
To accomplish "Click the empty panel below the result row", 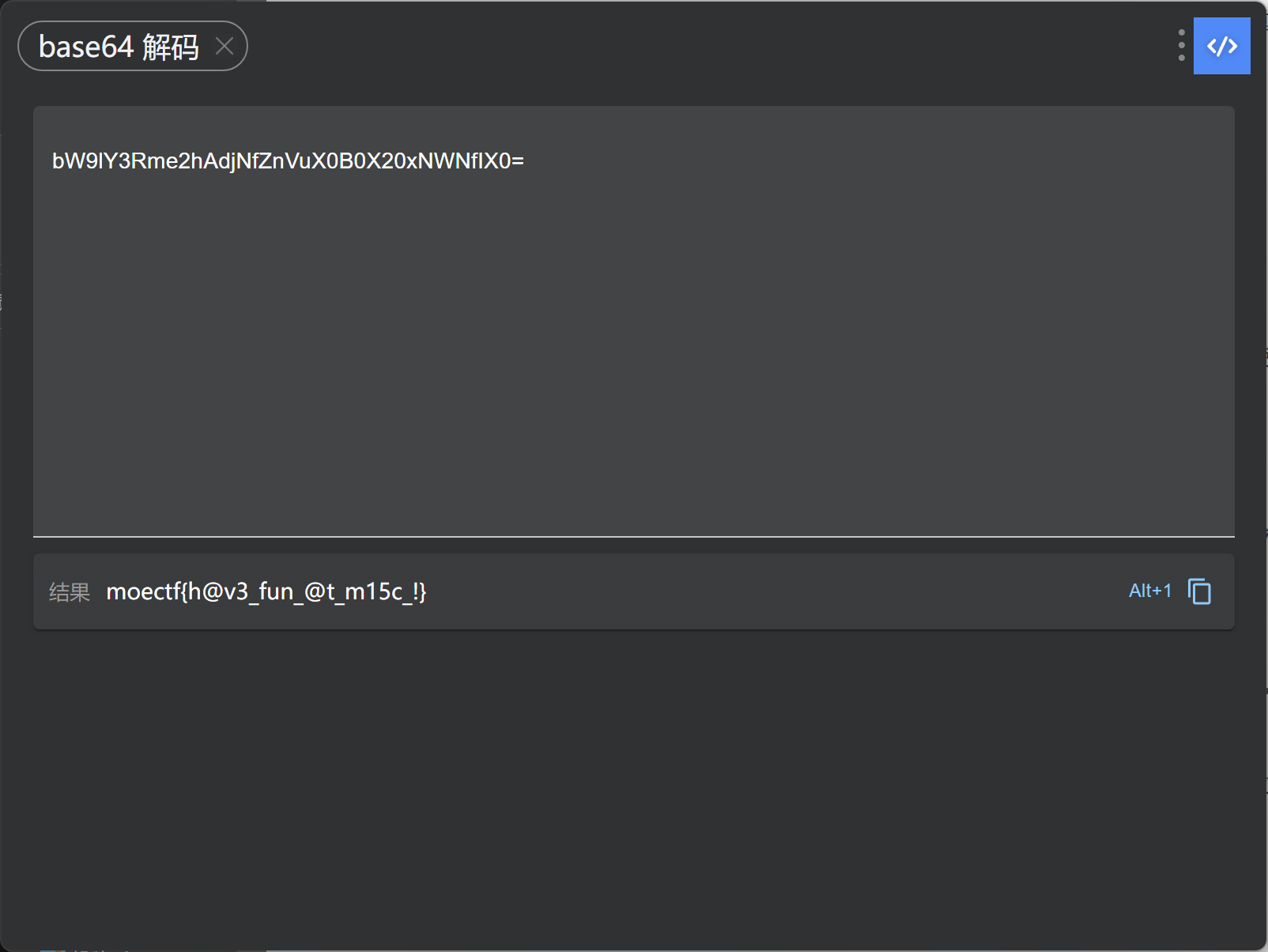I will (x=634, y=783).
